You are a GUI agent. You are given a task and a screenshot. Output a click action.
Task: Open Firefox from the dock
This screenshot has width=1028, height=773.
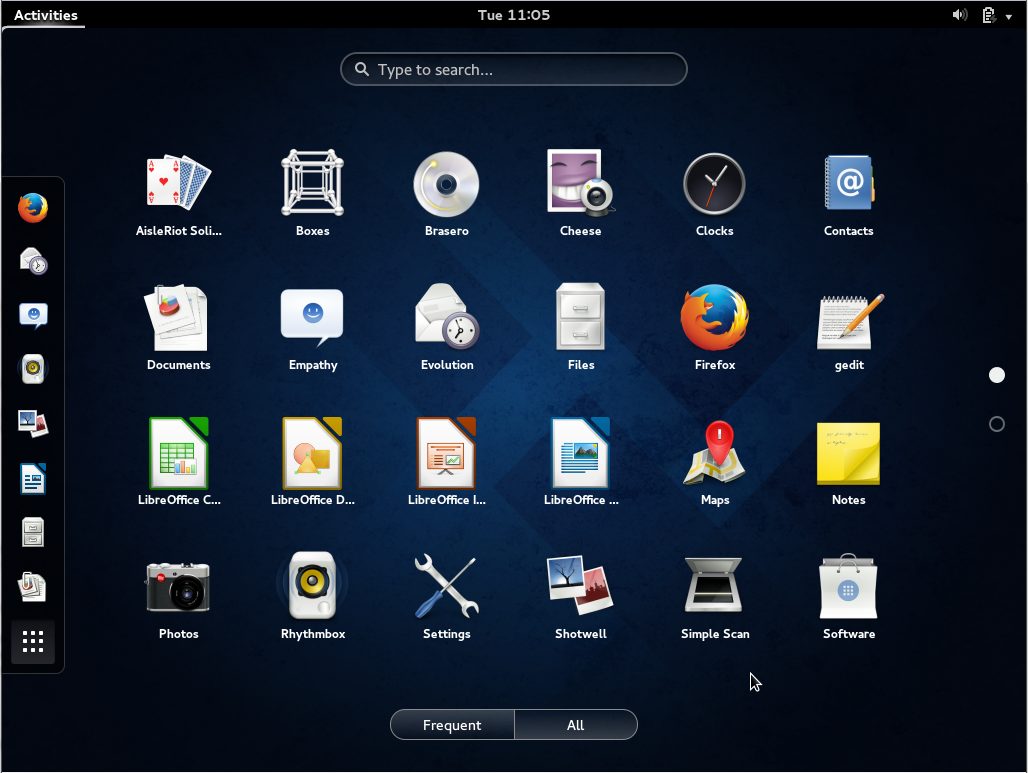click(x=33, y=208)
